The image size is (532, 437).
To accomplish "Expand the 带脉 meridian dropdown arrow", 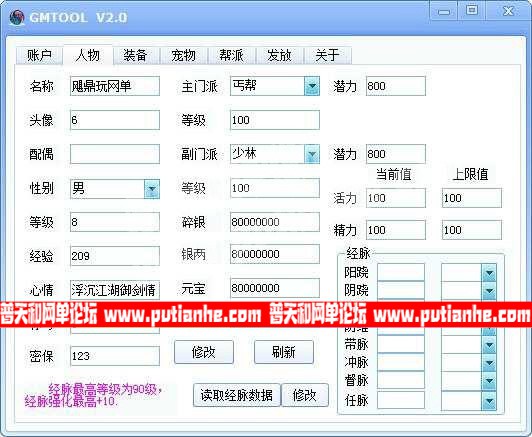I will [489, 345].
